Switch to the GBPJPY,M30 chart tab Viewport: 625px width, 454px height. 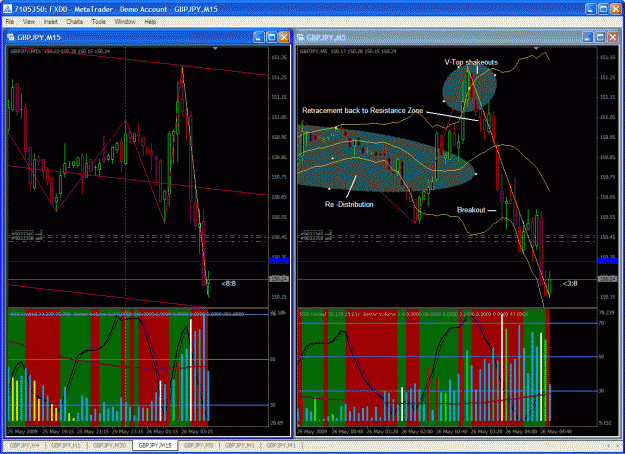pyautogui.click(x=109, y=445)
